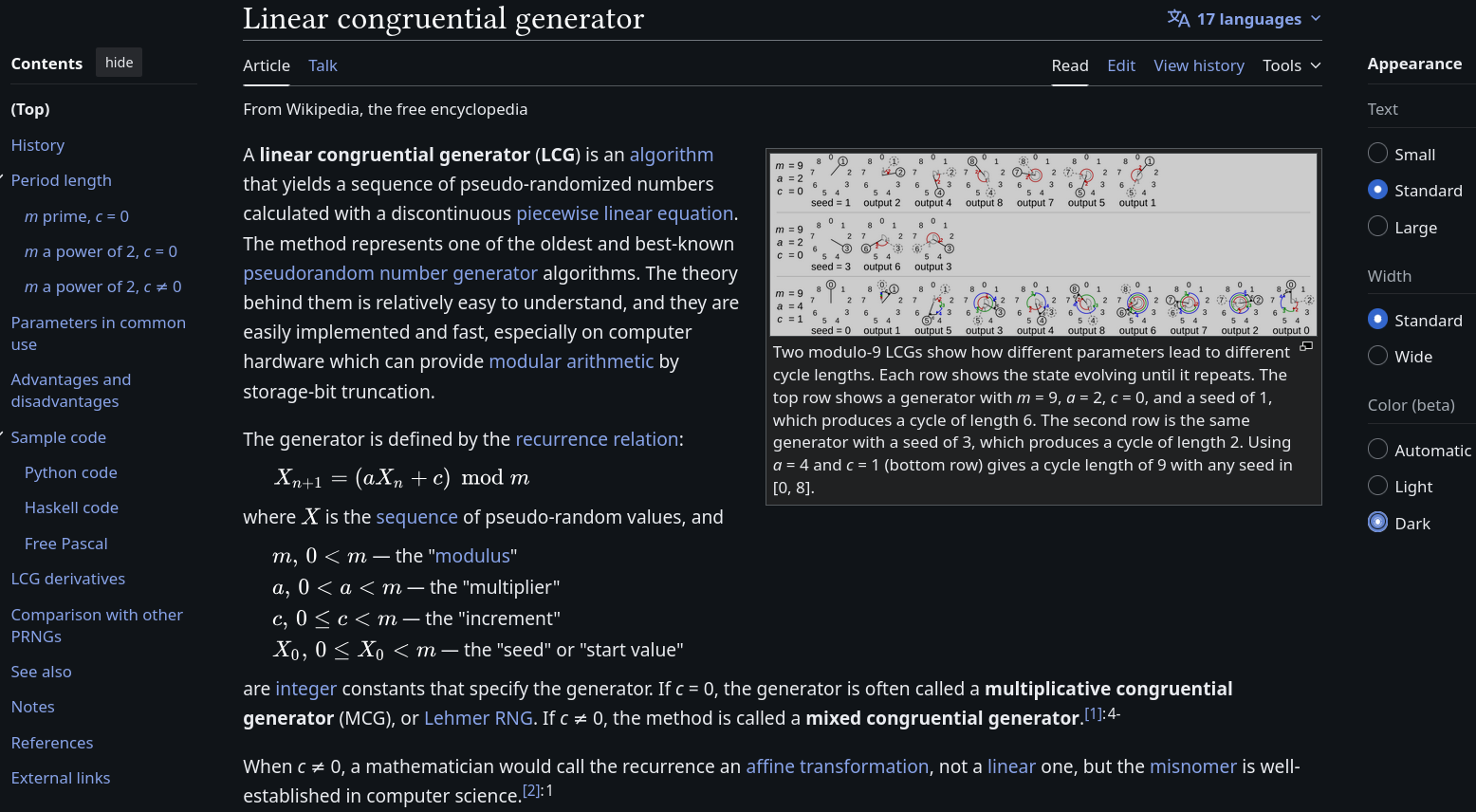Screen dimensions: 1476x812
Task: Open the Tools dropdown menu
Action: [x=1291, y=65]
